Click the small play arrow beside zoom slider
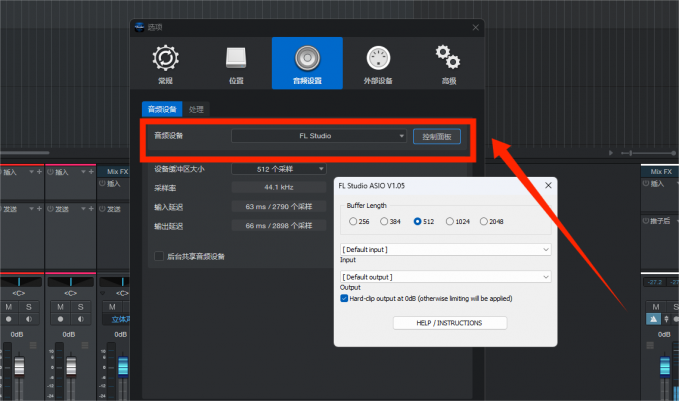679x401 pixels. (611, 153)
